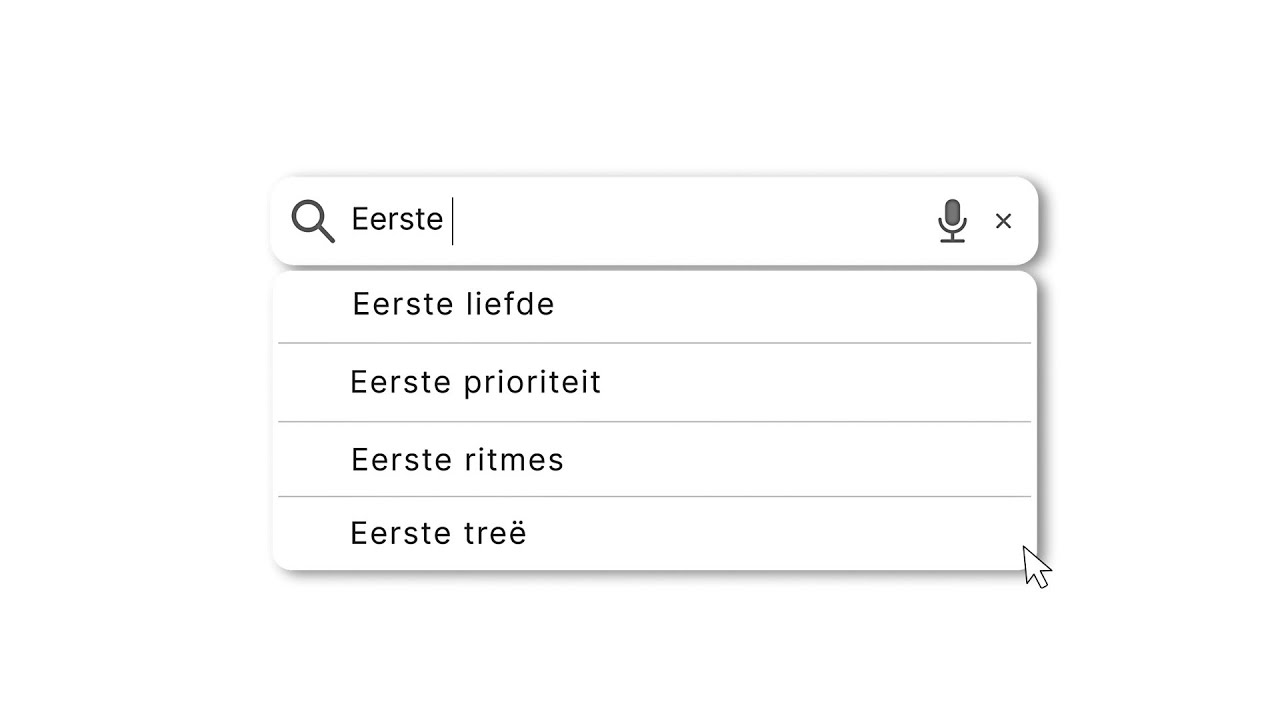The image size is (1280, 720).
Task: Click the magnifying glass search icon
Action: [312, 221]
